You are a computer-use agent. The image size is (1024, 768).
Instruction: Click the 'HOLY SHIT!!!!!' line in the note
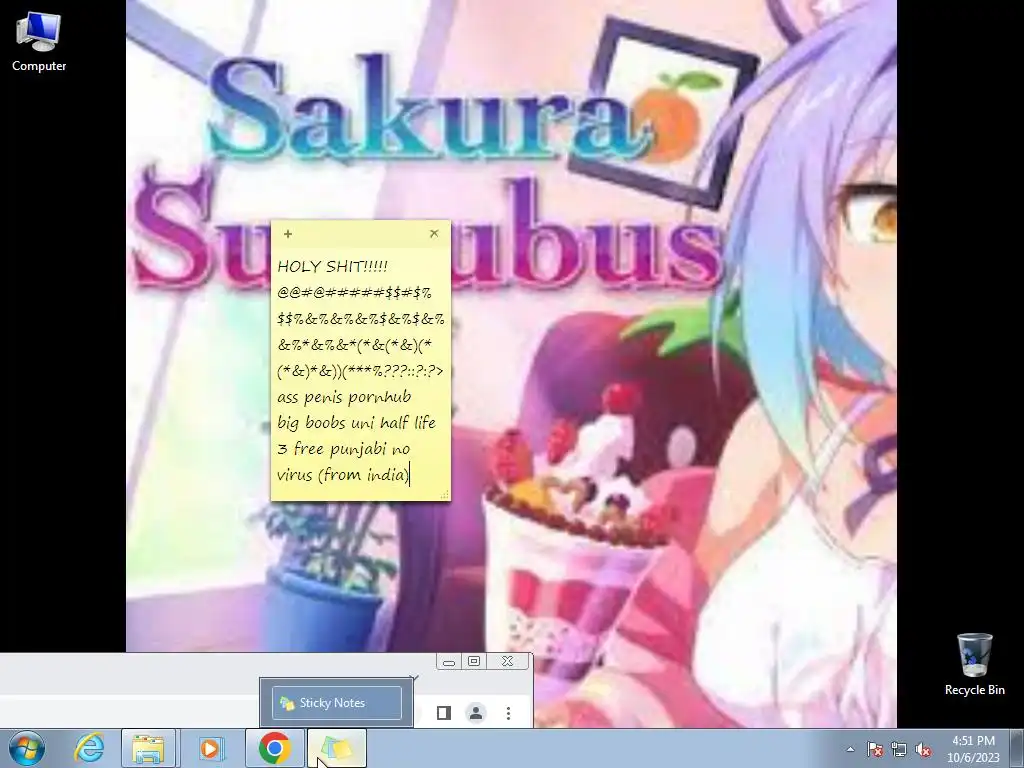pos(332,266)
